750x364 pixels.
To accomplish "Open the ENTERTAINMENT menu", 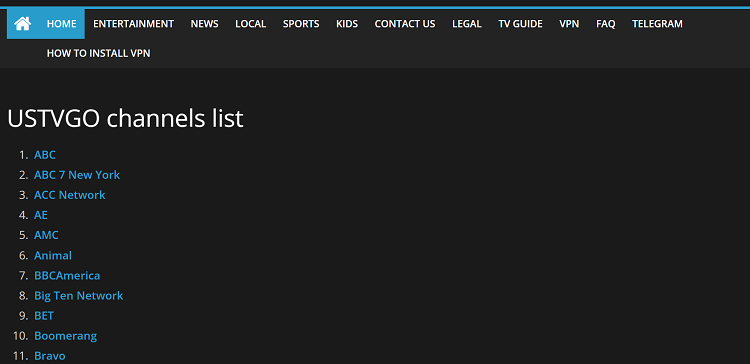I will pos(133,24).
